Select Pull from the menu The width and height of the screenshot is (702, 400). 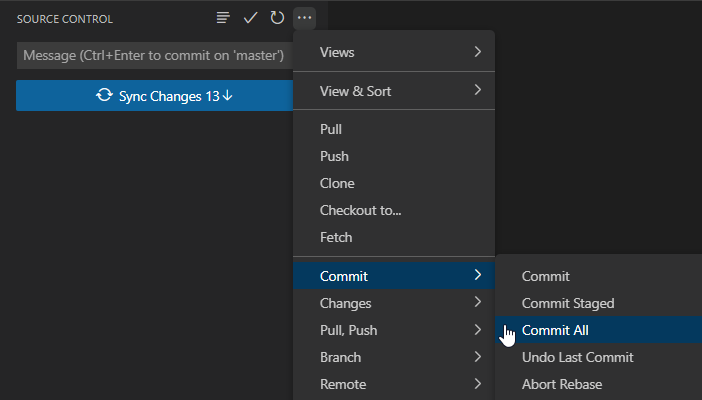pos(331,129)
